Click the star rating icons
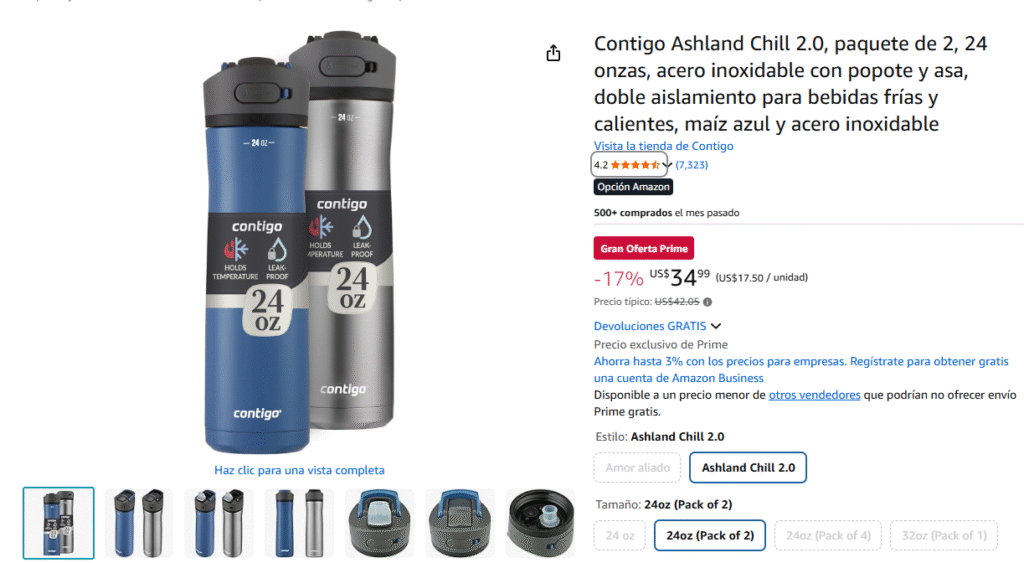 [x=635, y=165]
